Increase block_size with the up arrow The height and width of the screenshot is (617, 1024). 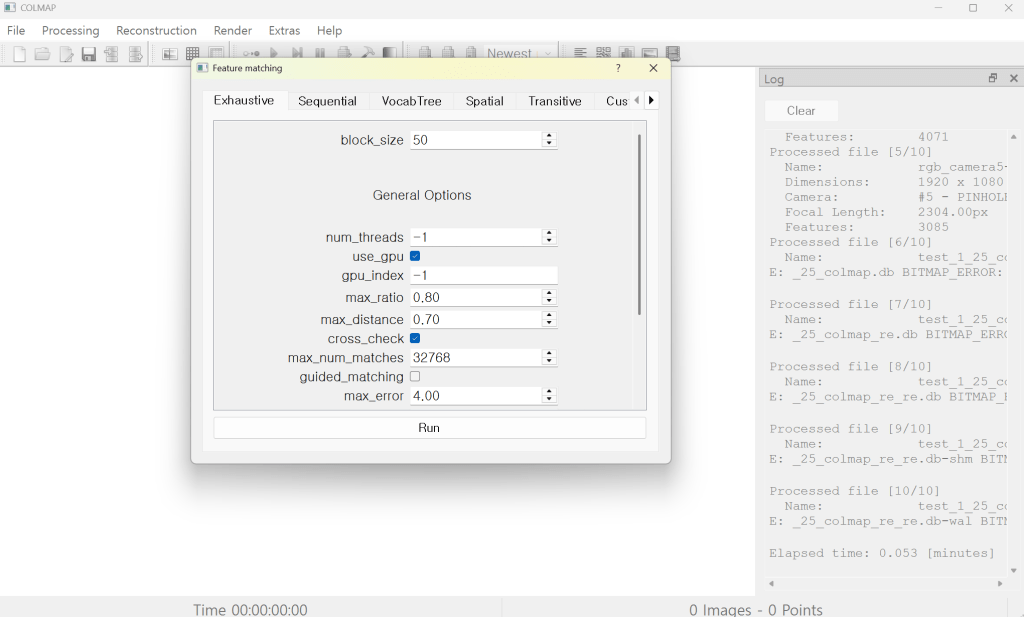click(549, 136)
